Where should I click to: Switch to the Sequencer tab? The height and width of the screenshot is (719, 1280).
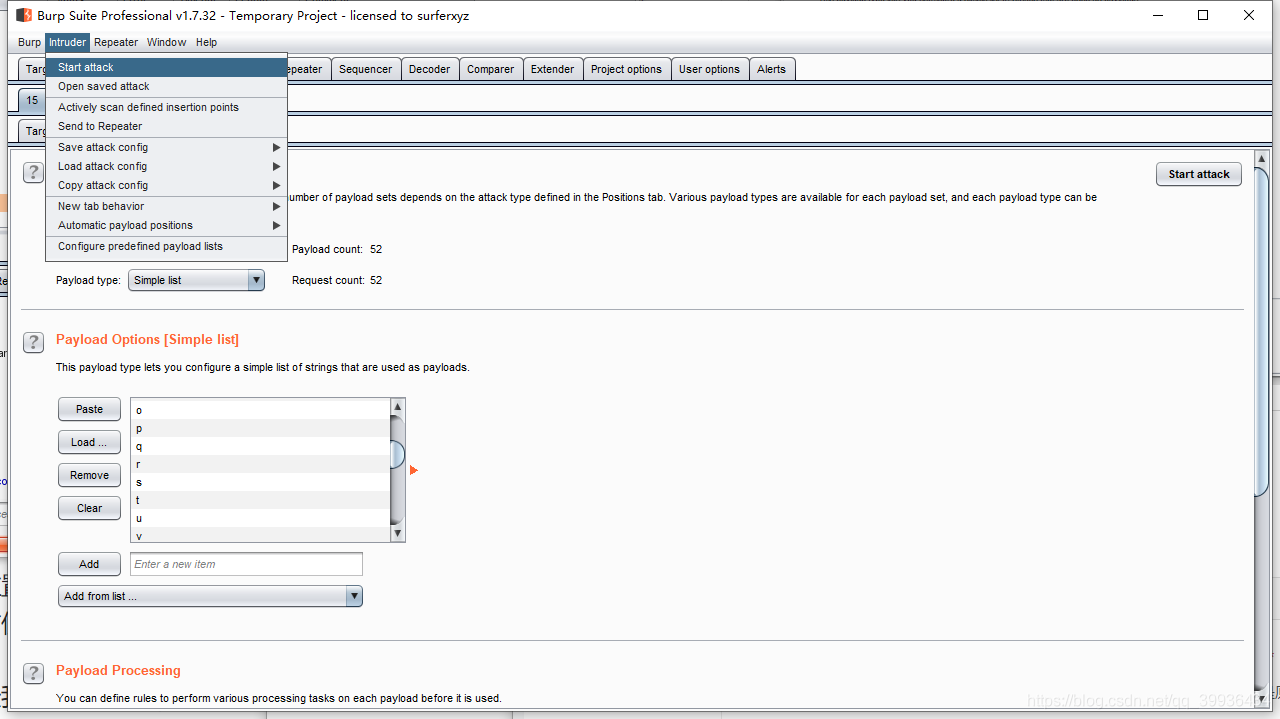click(365, 69)
